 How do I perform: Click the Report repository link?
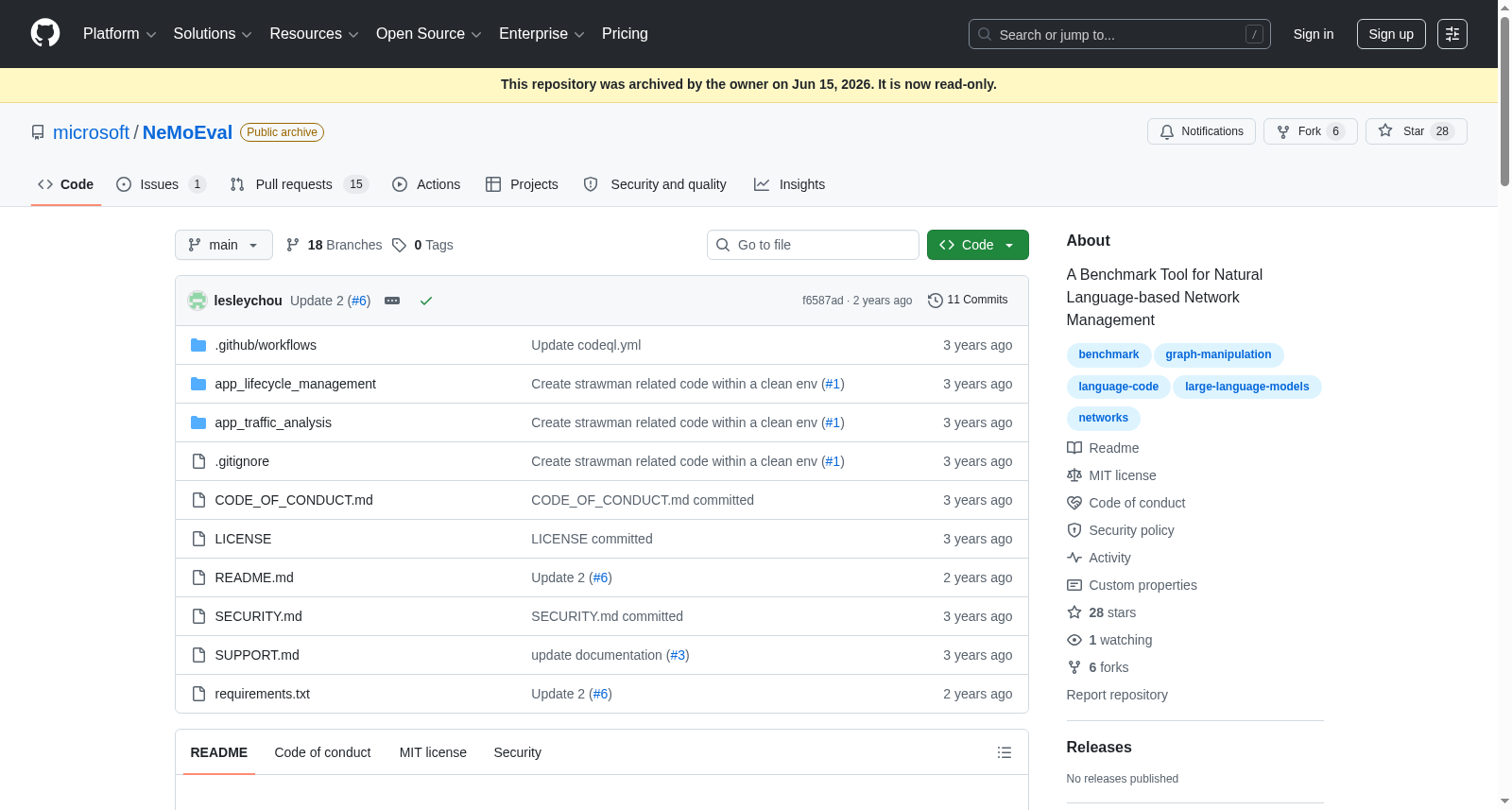(x=1117, y=695)
